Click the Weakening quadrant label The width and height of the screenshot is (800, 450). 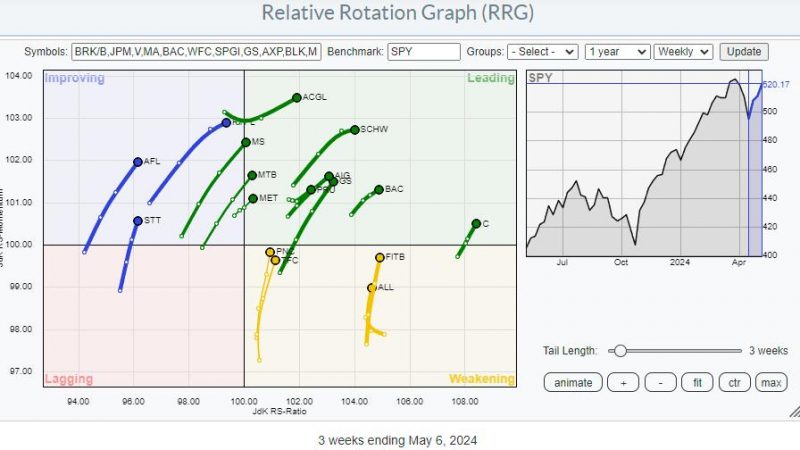482,379
